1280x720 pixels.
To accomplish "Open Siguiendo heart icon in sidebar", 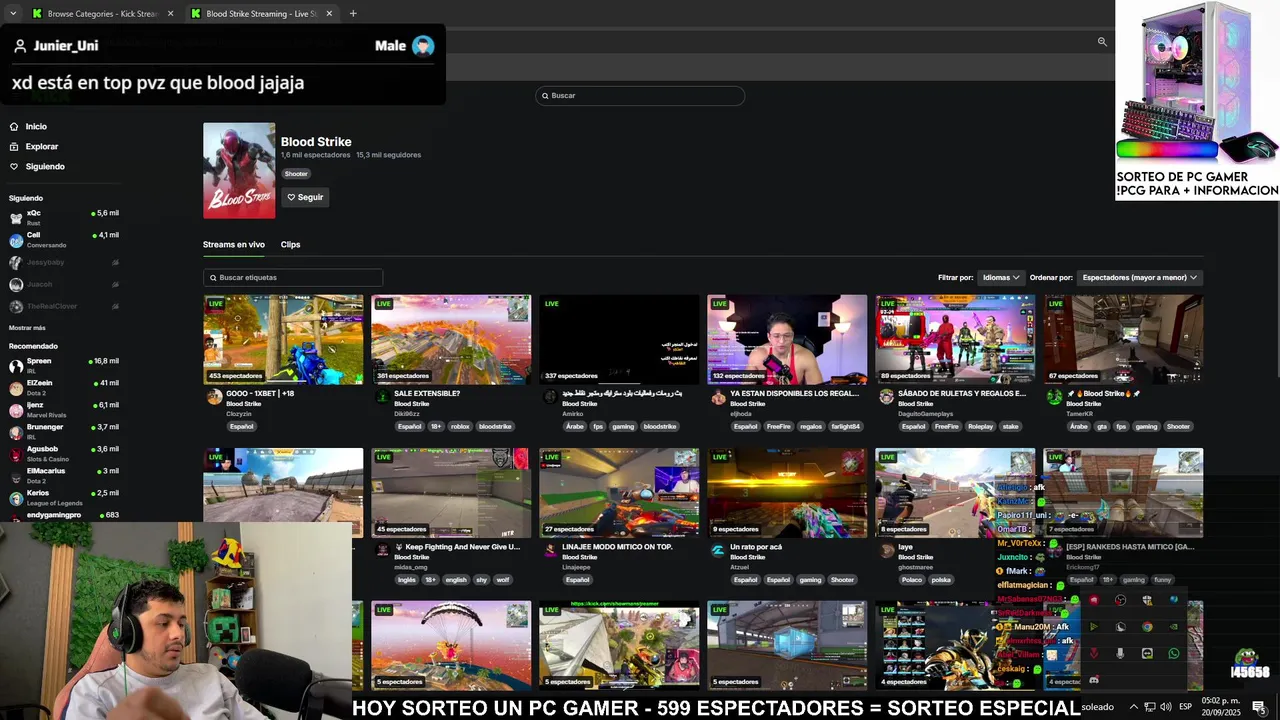I will pos(14,167).
